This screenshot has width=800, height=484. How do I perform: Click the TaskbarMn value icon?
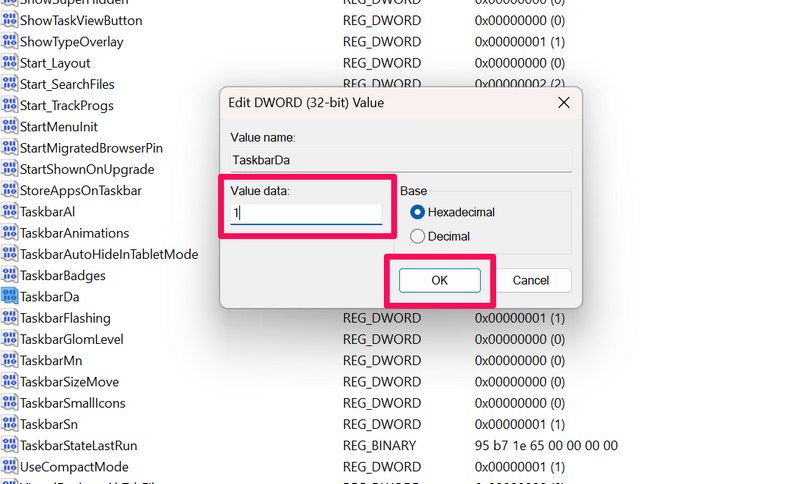click(x=9, y=360)
